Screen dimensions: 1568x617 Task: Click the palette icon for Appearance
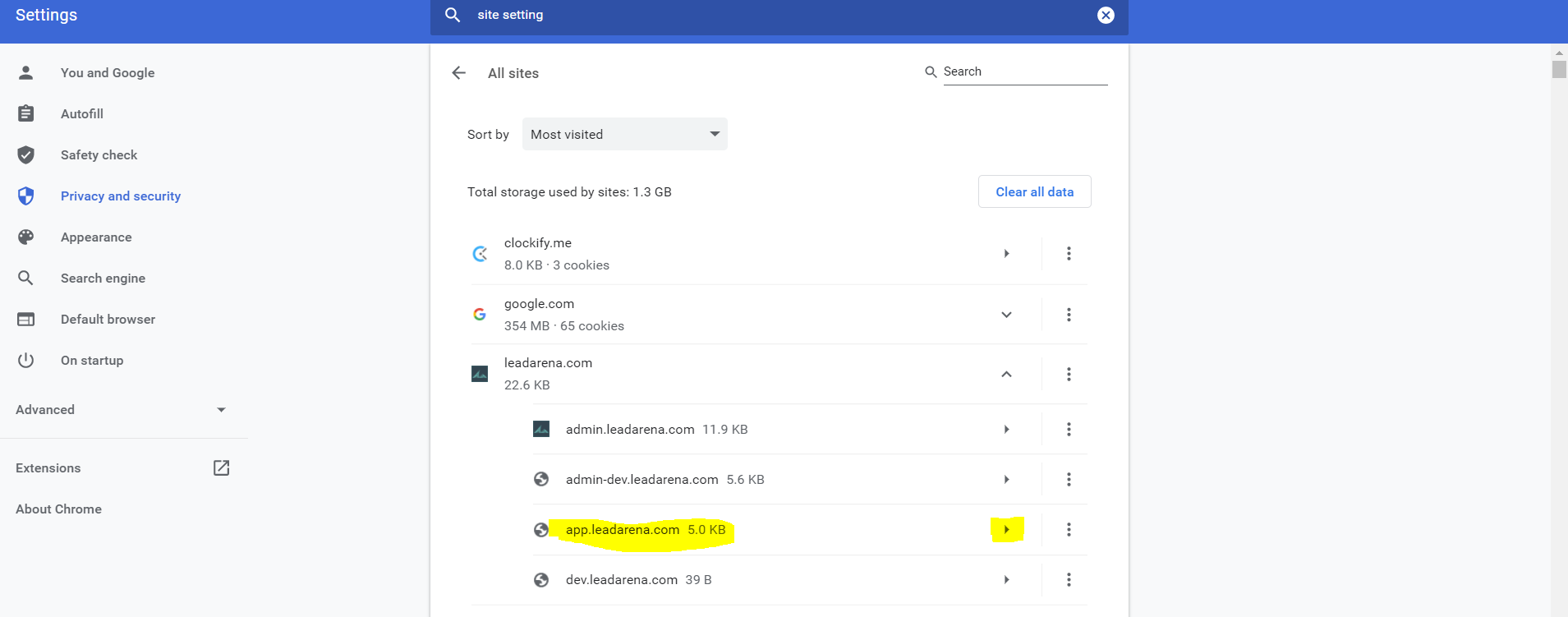coord(26,237)
